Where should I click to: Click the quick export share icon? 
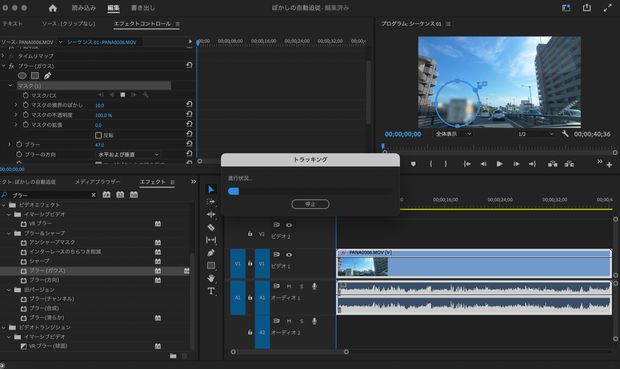coord(587,8)
